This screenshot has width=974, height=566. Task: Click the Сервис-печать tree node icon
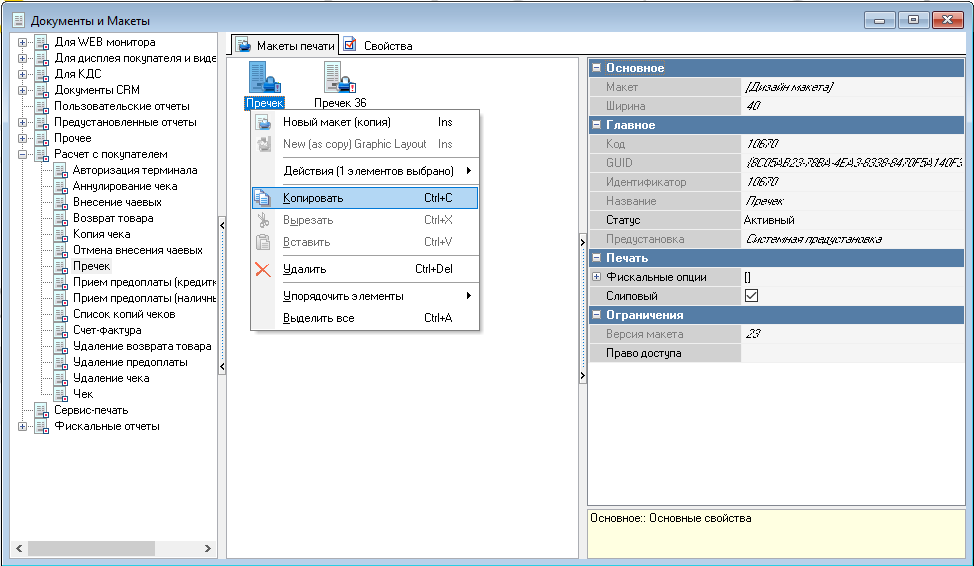click(x=41, y=410)
